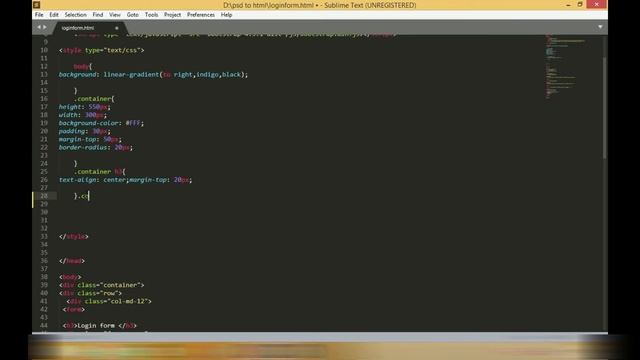Viewport: 640px width, 360px height.
Task: Open the Preferences menu
Action: (x=201, y=15)
